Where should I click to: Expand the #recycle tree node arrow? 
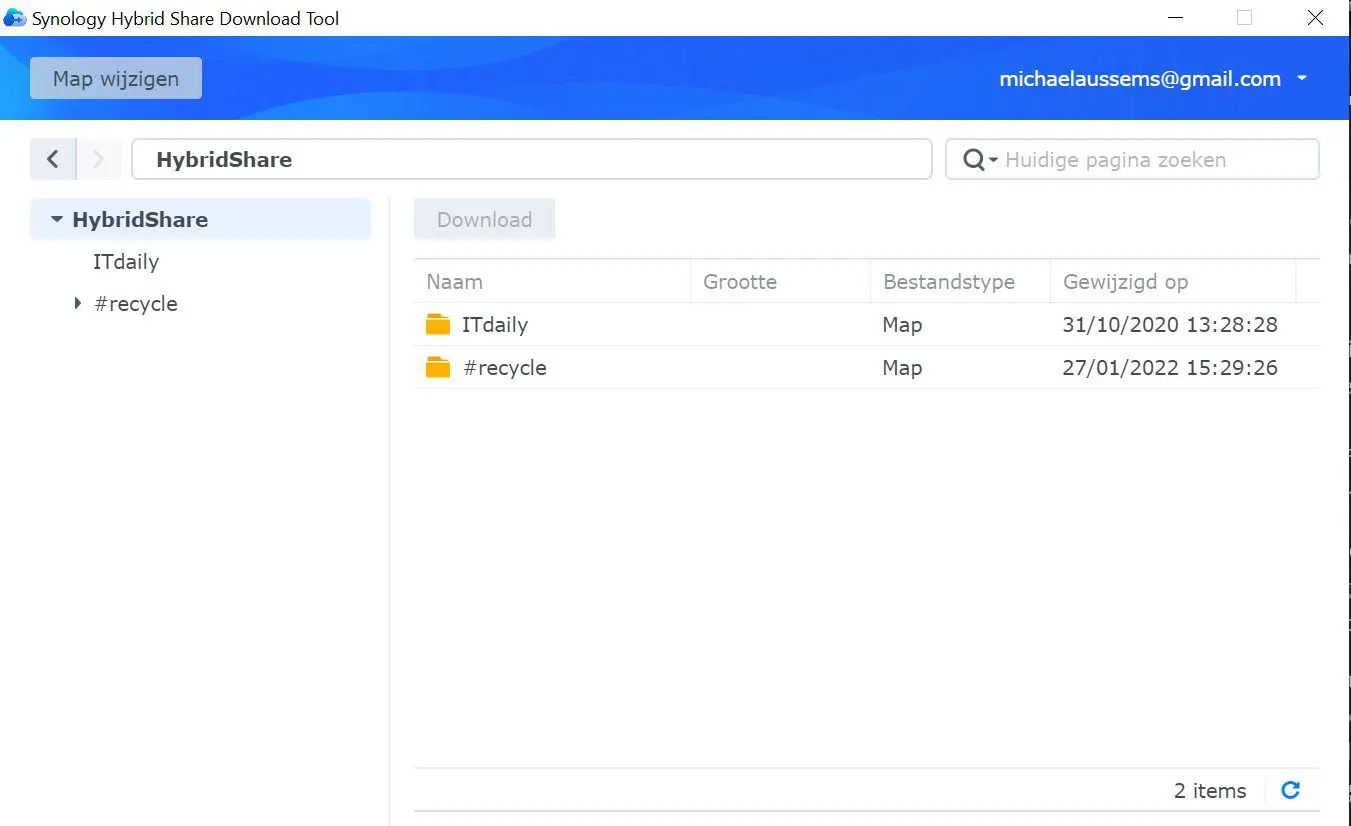point(78,303)
